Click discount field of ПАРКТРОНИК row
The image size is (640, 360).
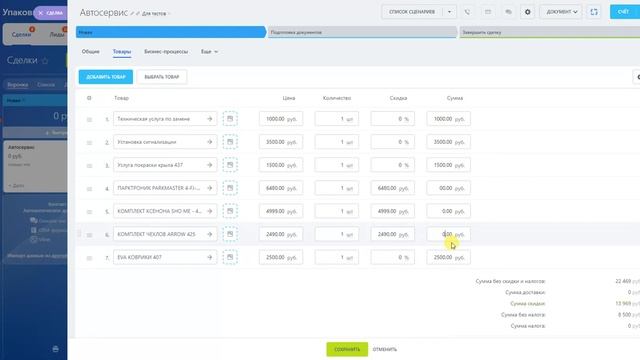pos(392,188)
